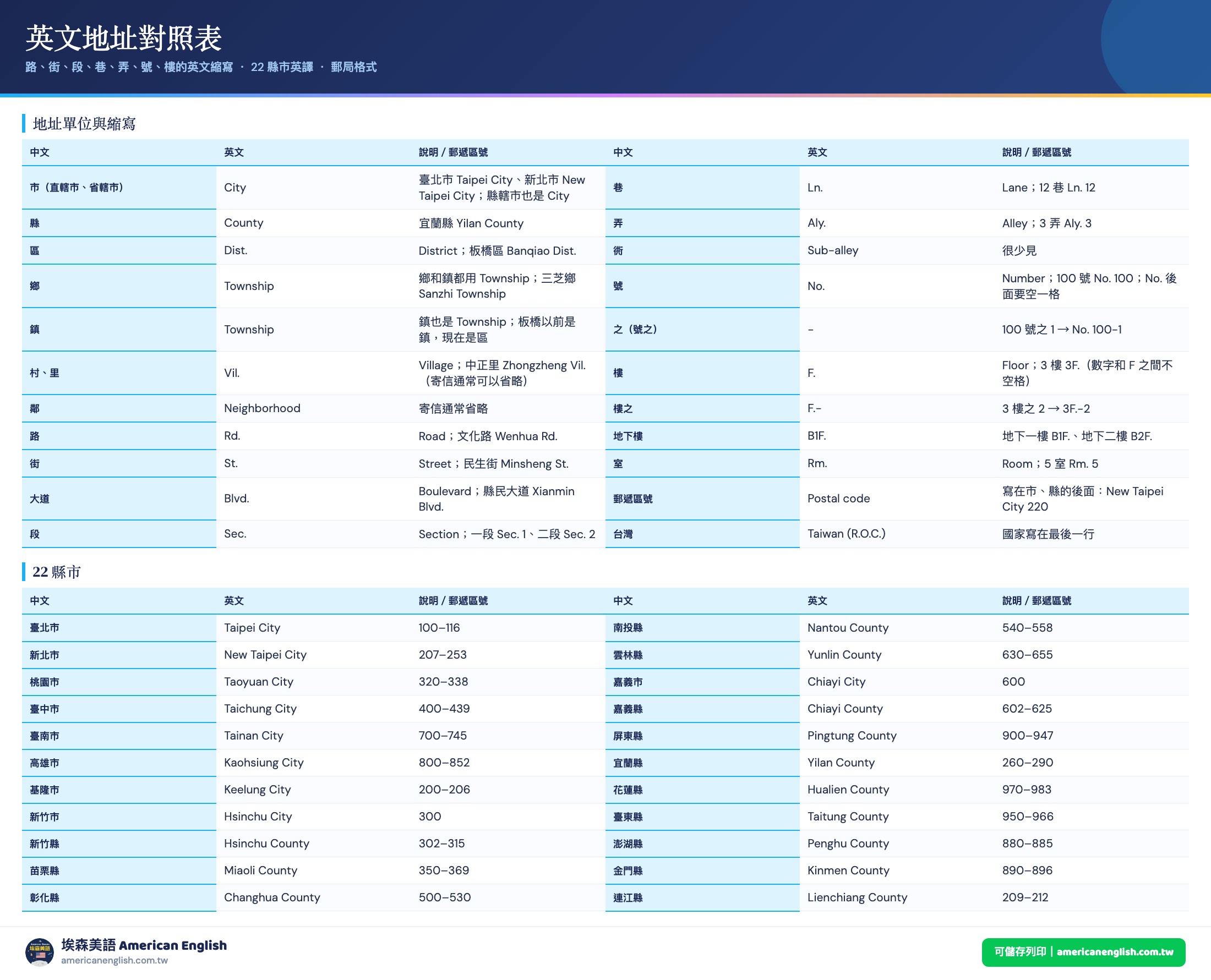Click the Hsinchu County cell

point(313,844)
